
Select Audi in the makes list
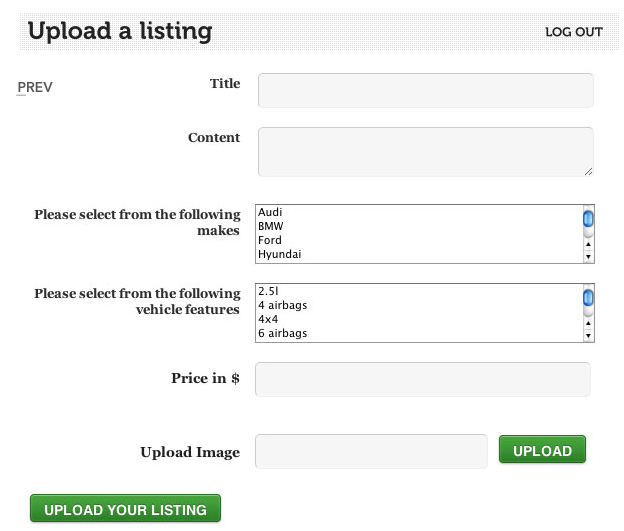270,212
